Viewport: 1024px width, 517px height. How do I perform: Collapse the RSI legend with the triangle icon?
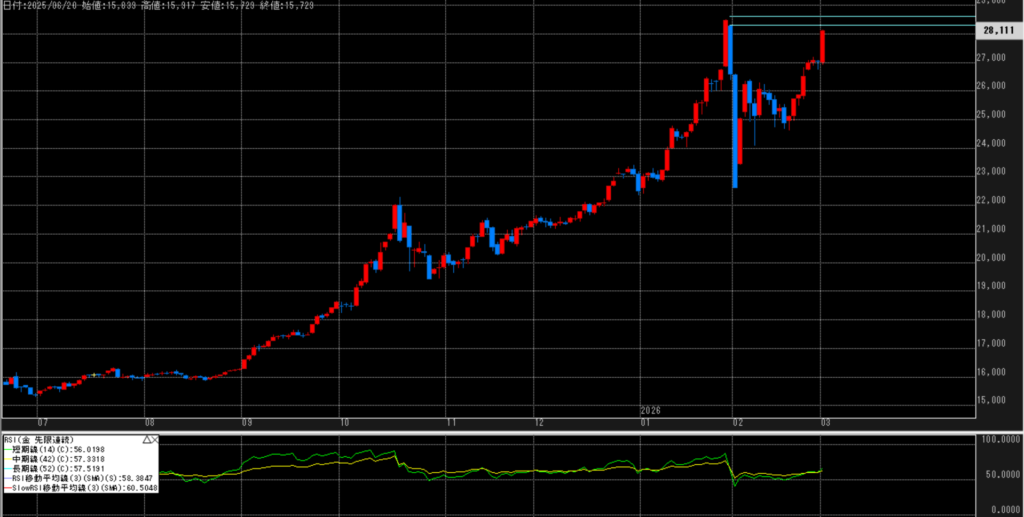(x=148, y=439)
